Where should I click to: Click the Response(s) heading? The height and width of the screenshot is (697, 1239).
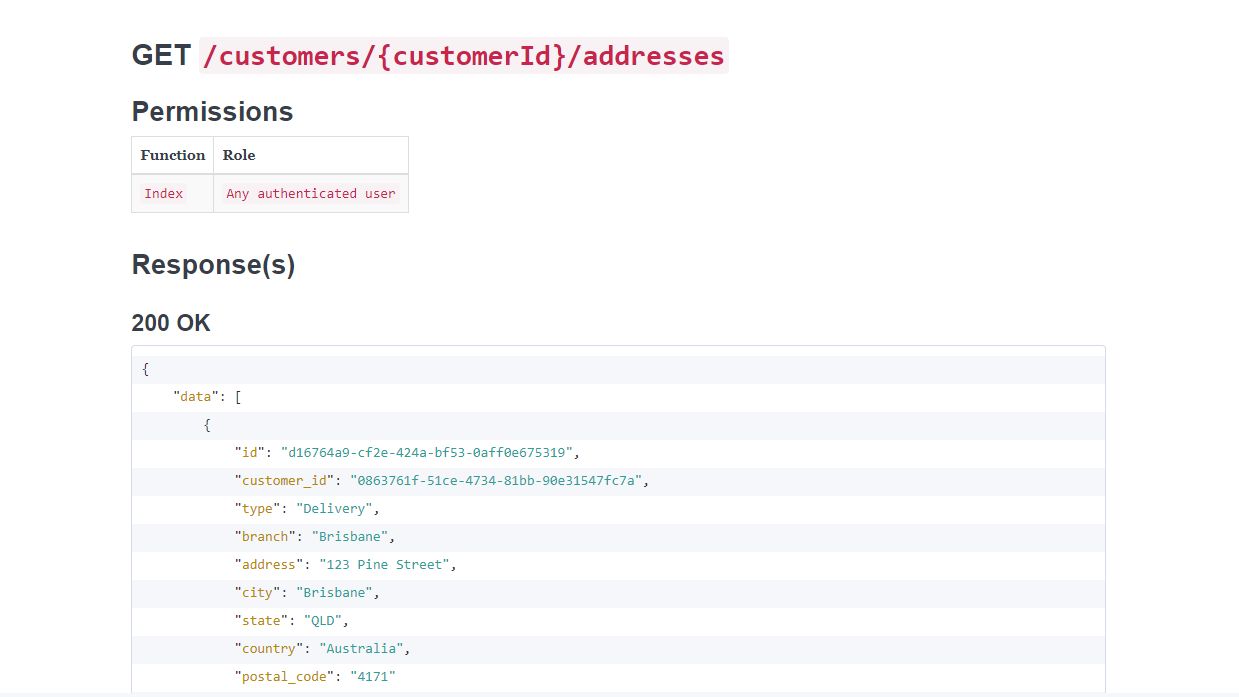click(x=213, y=265)
